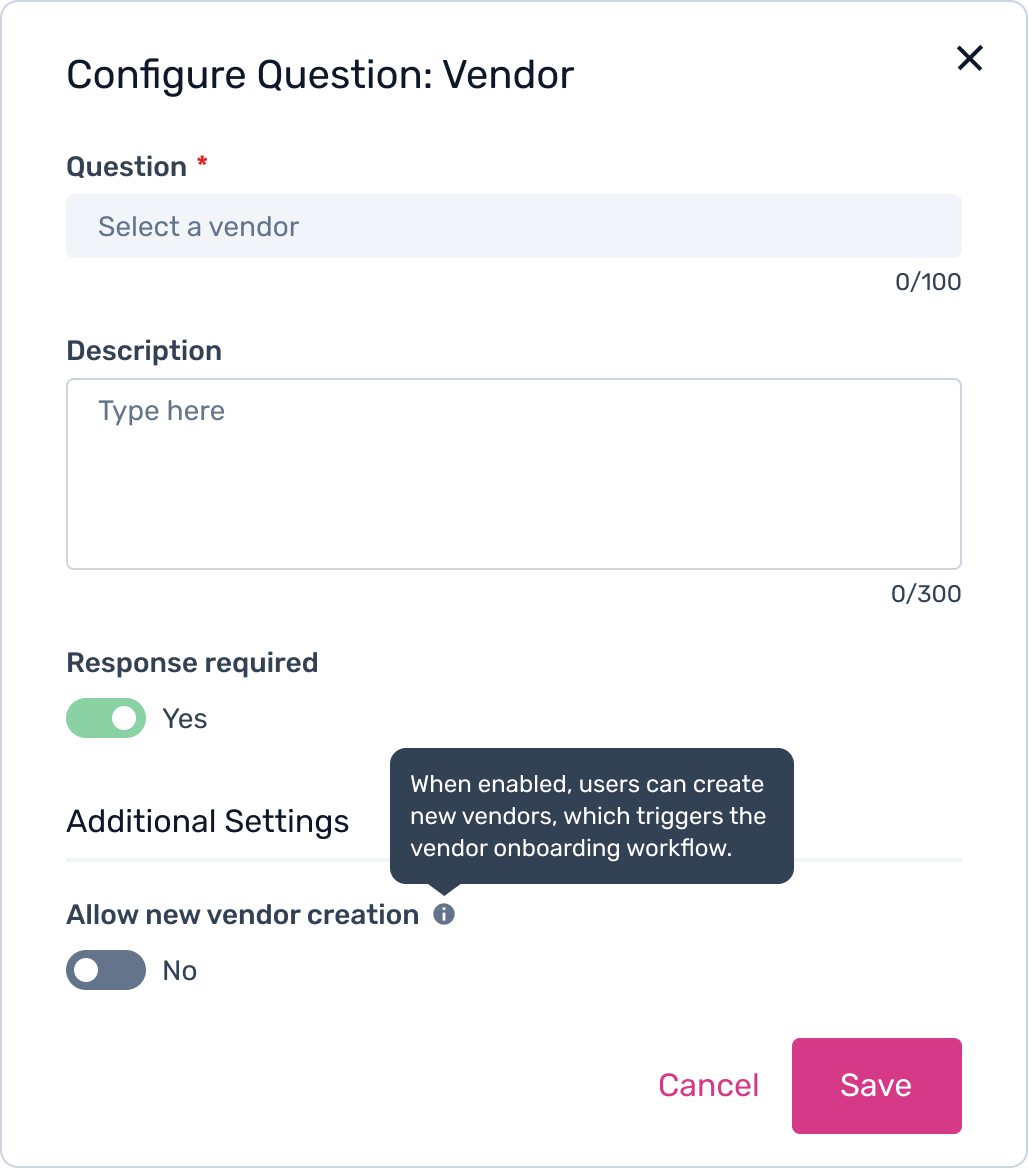Click the 'No' label beside vendor creation toggle

click(180, 971)
